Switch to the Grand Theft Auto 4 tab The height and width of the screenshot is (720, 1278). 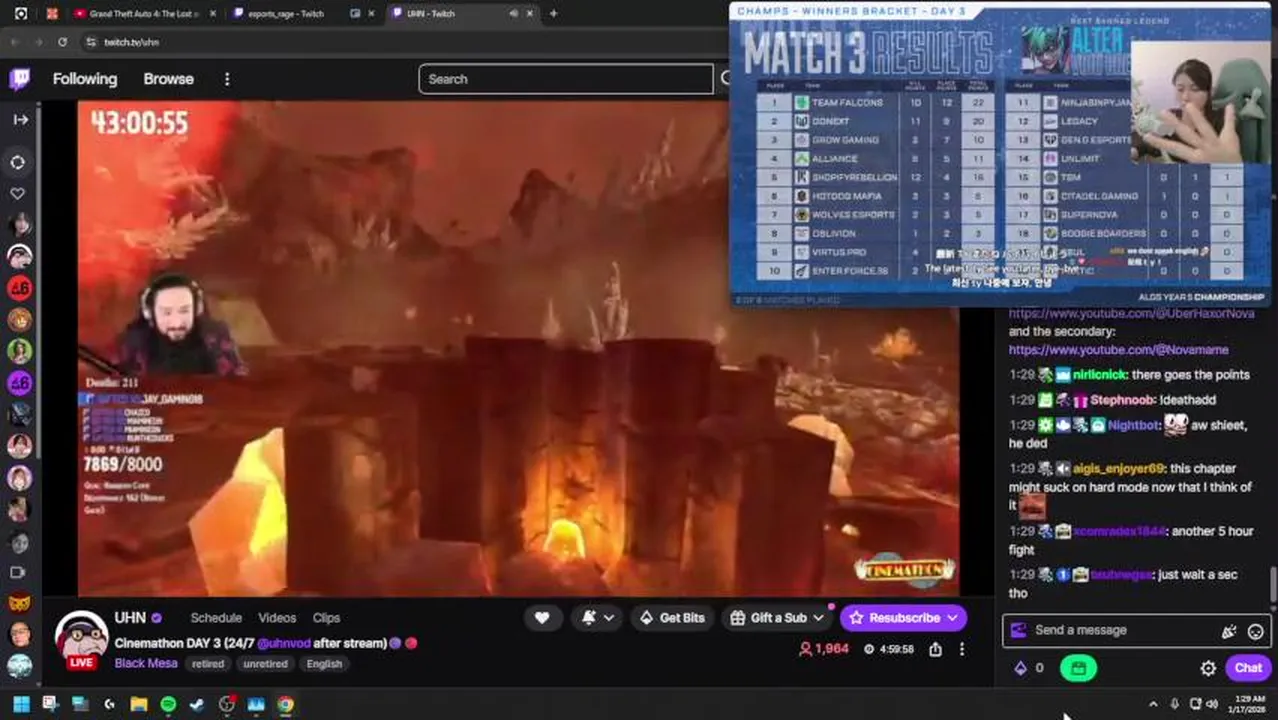pos(143,14)
